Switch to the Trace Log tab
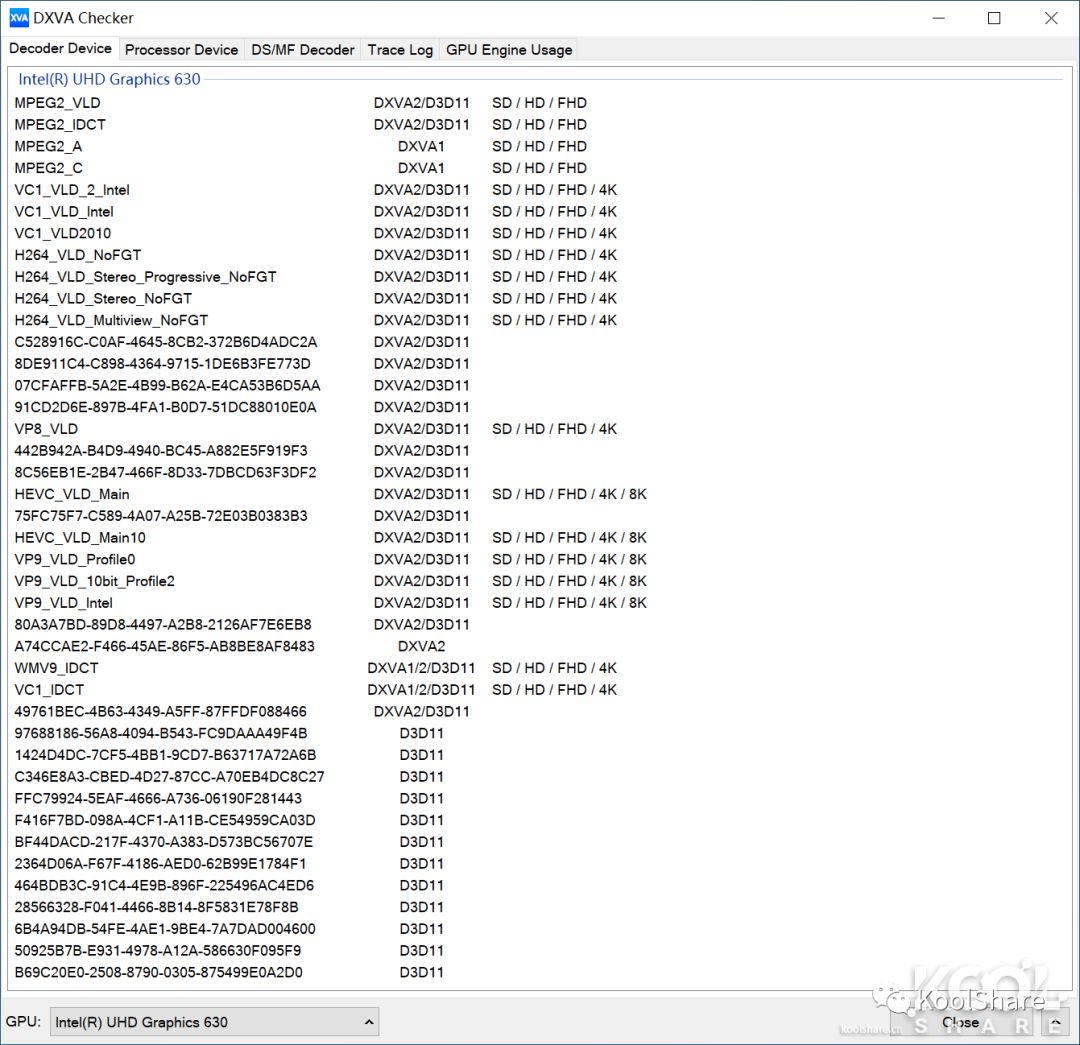 tap(400, 50)
